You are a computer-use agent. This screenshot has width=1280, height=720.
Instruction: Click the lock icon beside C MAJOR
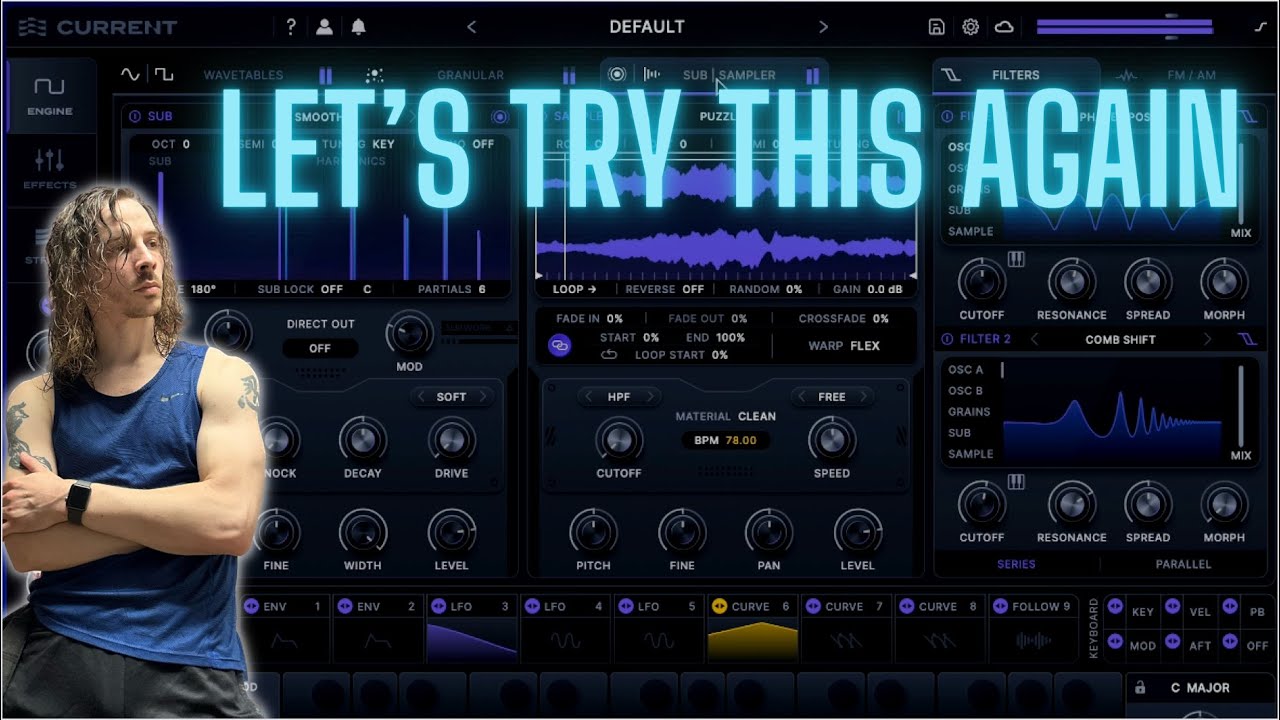(1138, 688)
